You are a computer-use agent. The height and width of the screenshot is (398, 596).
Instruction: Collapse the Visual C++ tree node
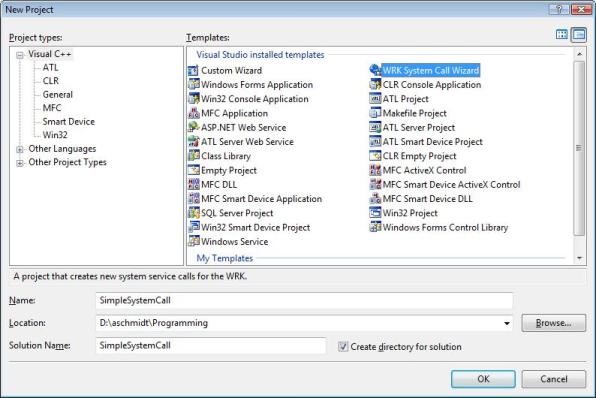20,55
